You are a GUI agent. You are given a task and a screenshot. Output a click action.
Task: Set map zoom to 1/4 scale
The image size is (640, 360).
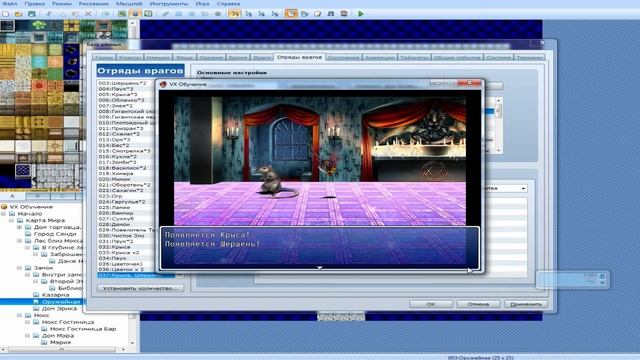(x=262, y=13)
